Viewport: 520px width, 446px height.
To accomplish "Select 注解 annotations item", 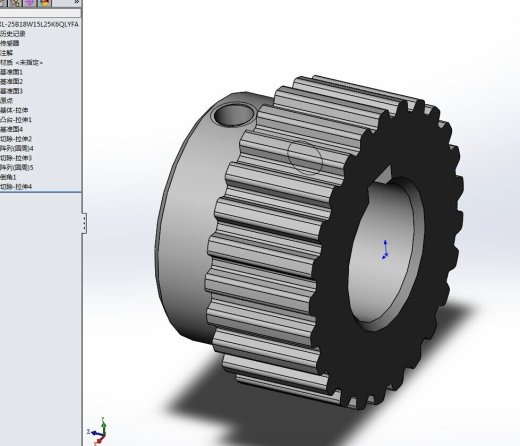I will (7, 53).
